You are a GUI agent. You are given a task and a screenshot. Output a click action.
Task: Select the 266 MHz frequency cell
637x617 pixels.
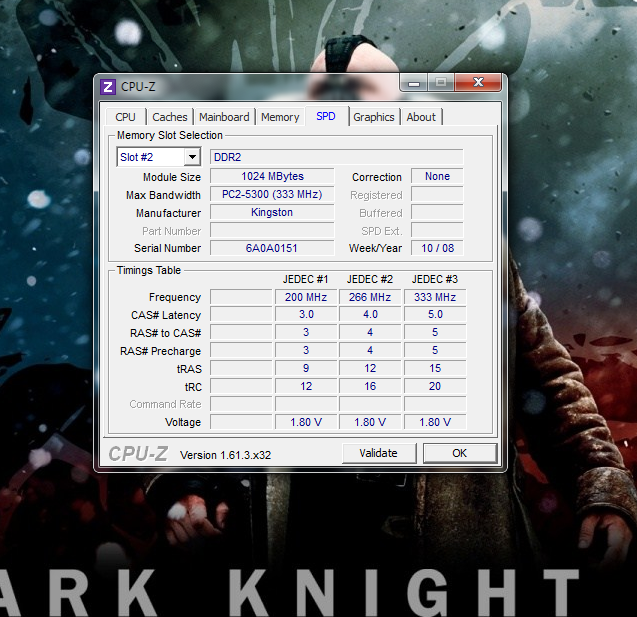[370, 297]
